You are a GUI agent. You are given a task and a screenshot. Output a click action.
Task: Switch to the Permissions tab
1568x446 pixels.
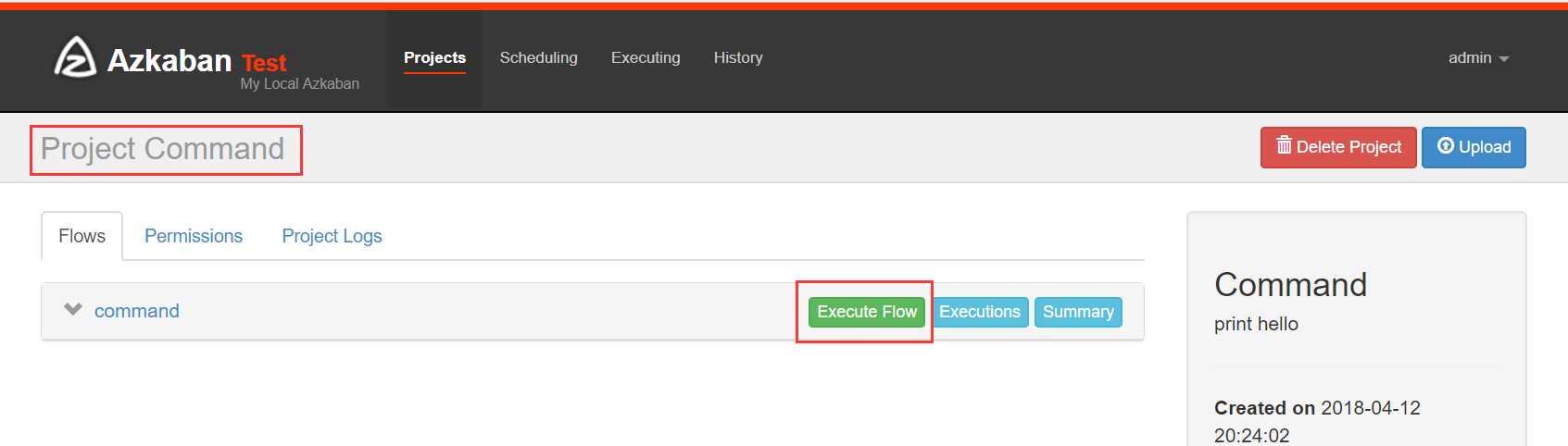[194, 236]
